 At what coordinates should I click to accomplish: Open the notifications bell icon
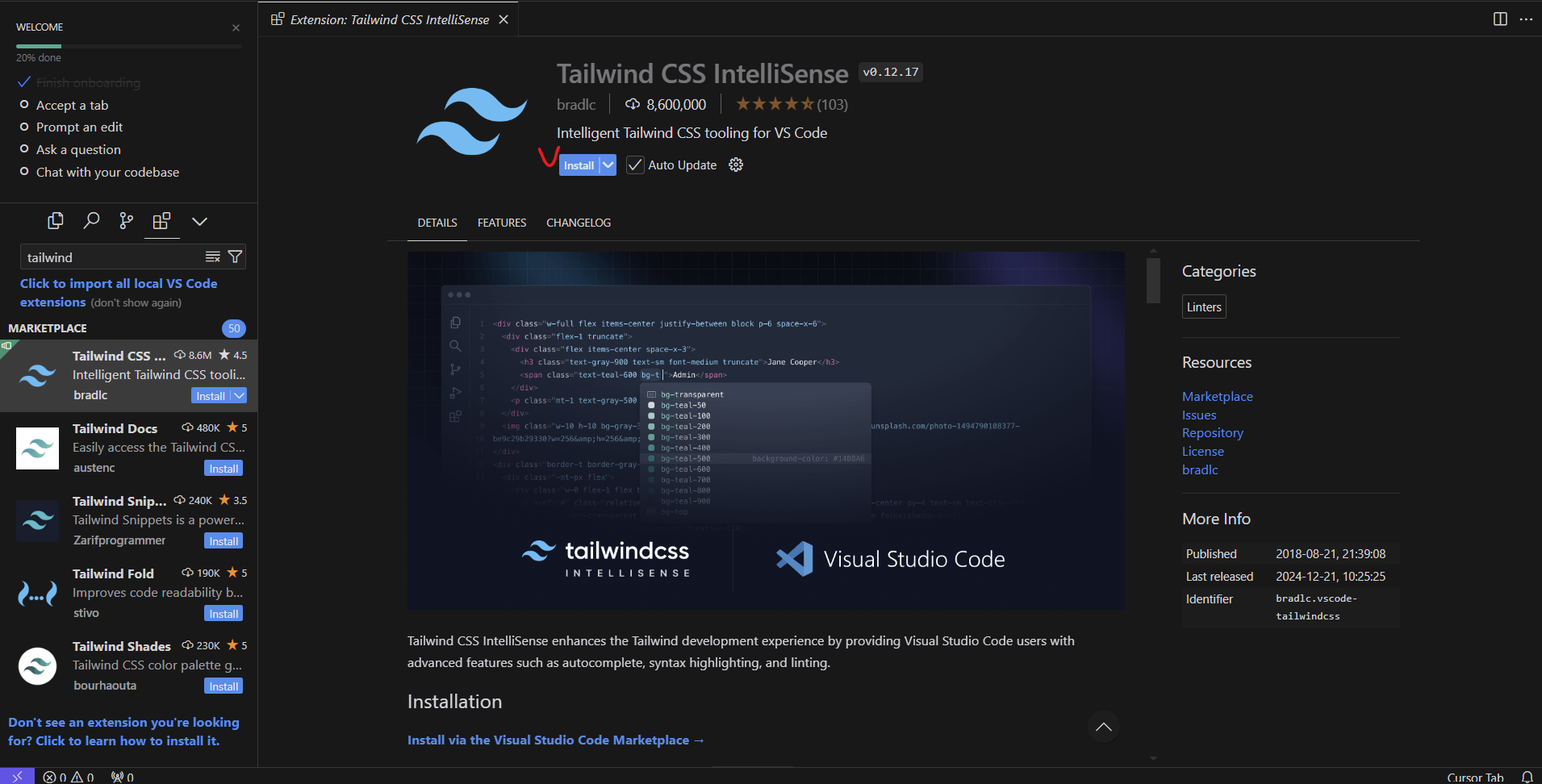[x=1527, y=777]
